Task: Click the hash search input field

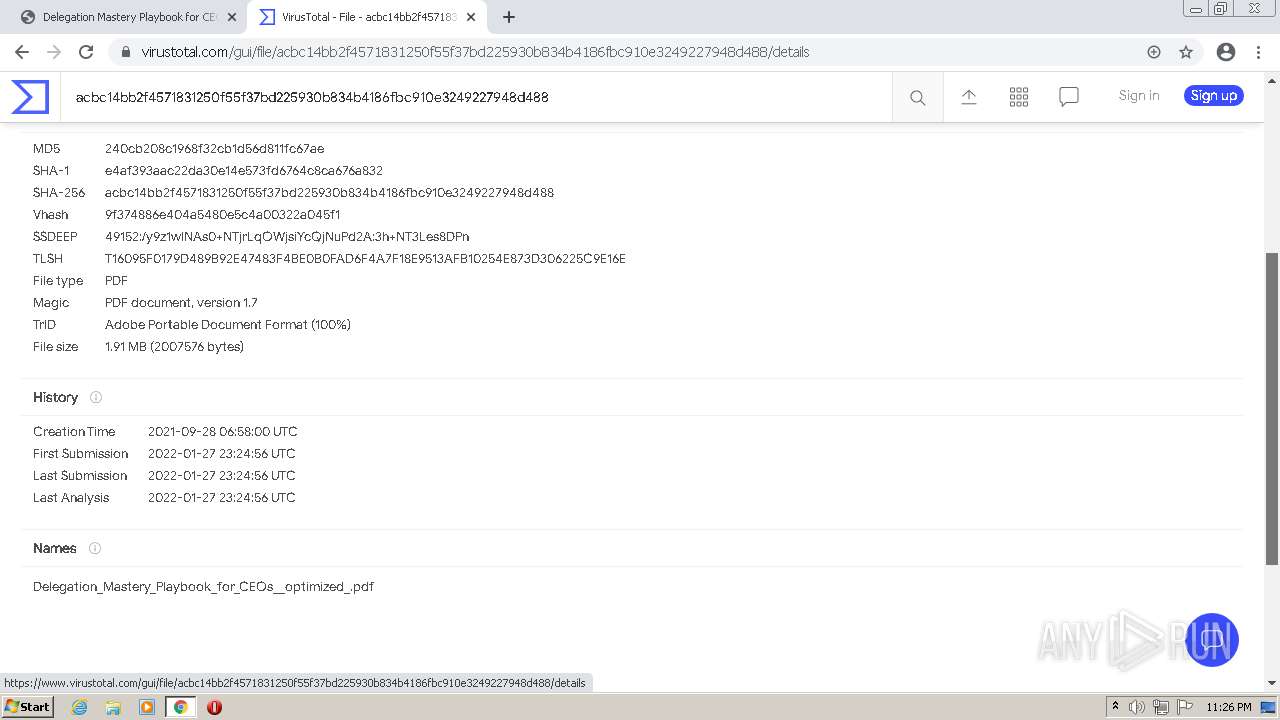Action: pyautogui.click(x=476, y=97)
